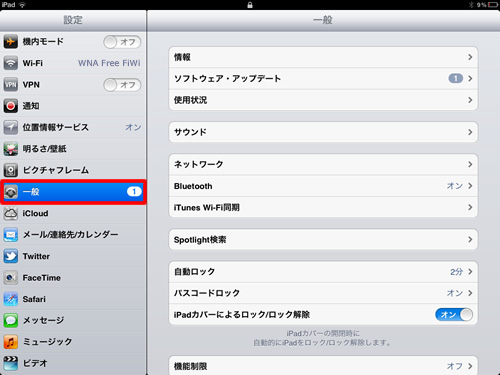Tap オン value on パスコードロック row
The image size is (500, 375).
click(455, 293)
